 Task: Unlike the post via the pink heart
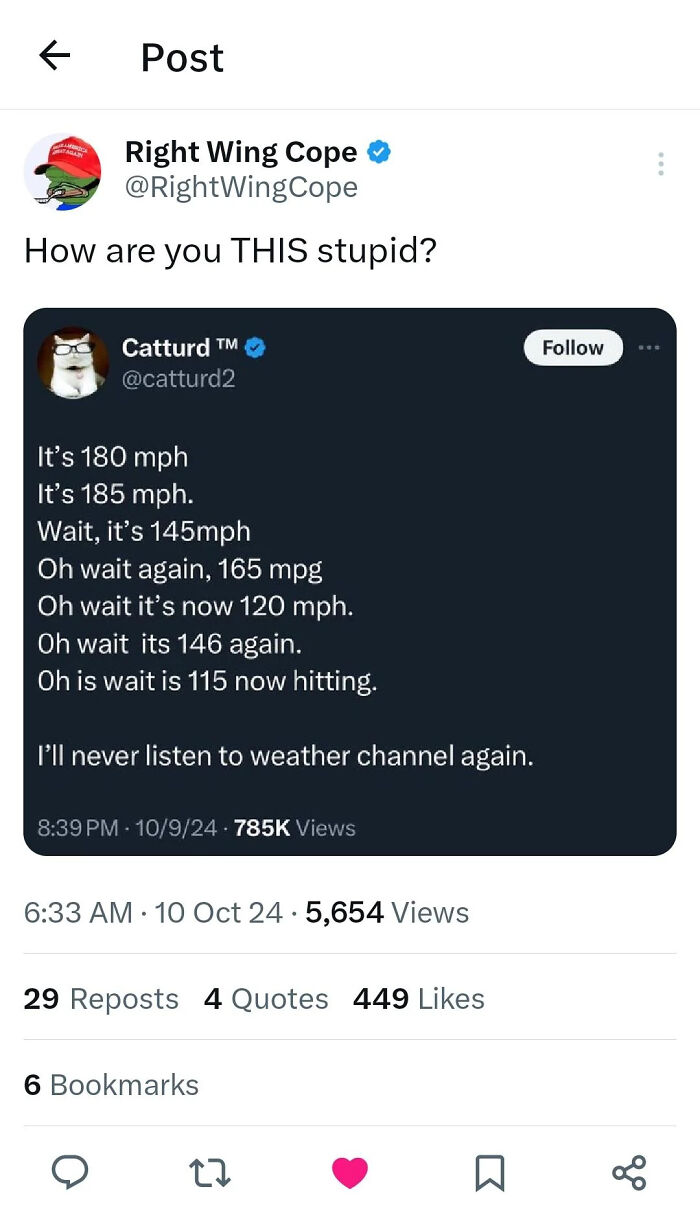point(349,1172)
